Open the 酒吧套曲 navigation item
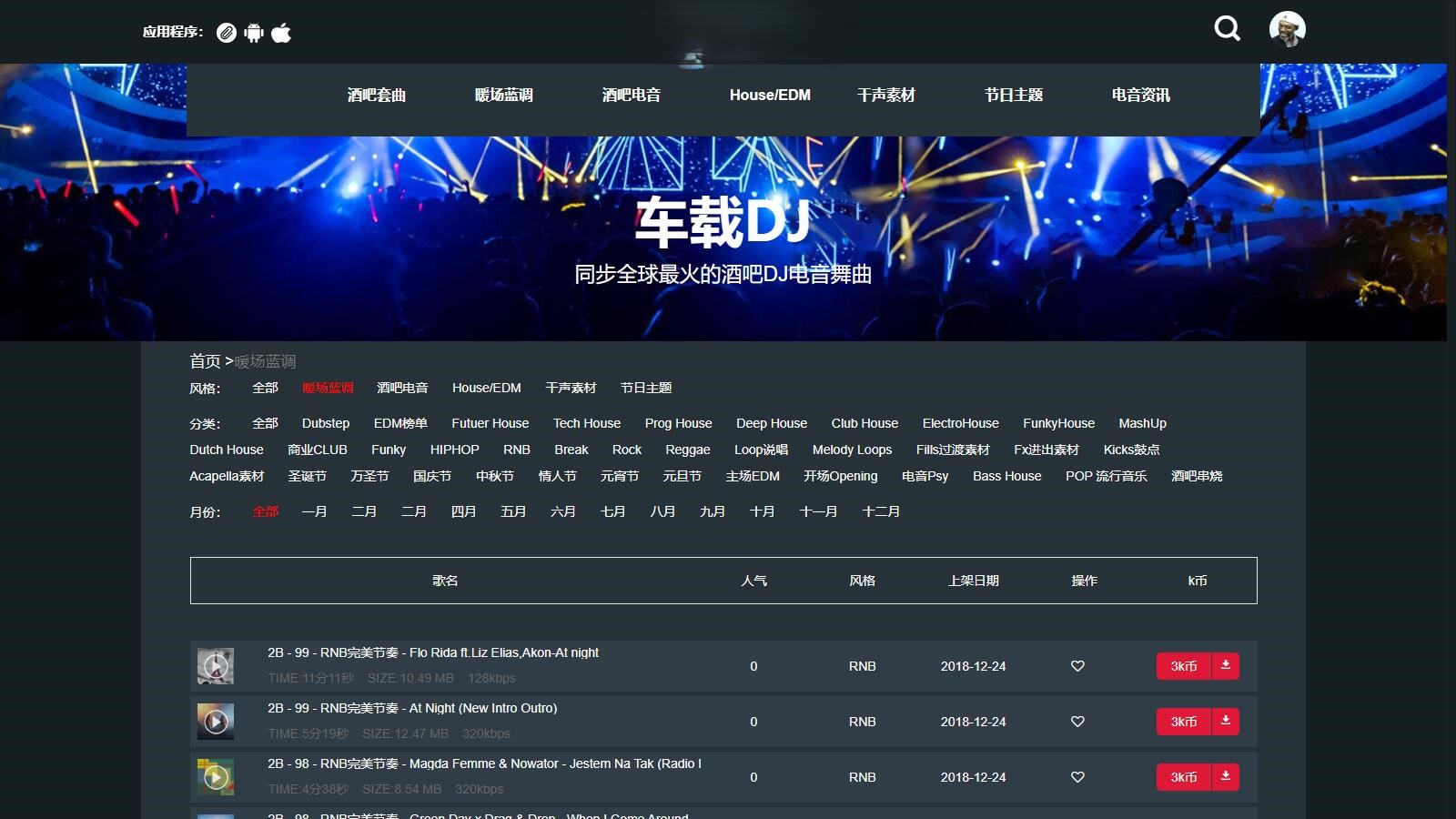The width and height of the screenshot is (1456, 819). pyautogui.click(x=376, y=95)
